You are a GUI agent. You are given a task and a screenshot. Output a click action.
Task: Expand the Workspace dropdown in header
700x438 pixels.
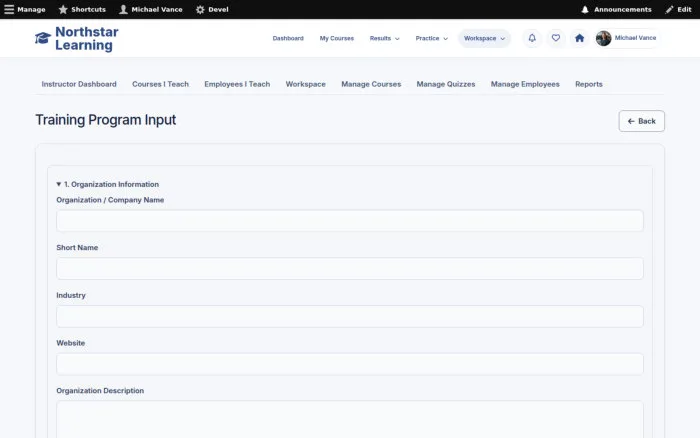[x=484, y=38]
